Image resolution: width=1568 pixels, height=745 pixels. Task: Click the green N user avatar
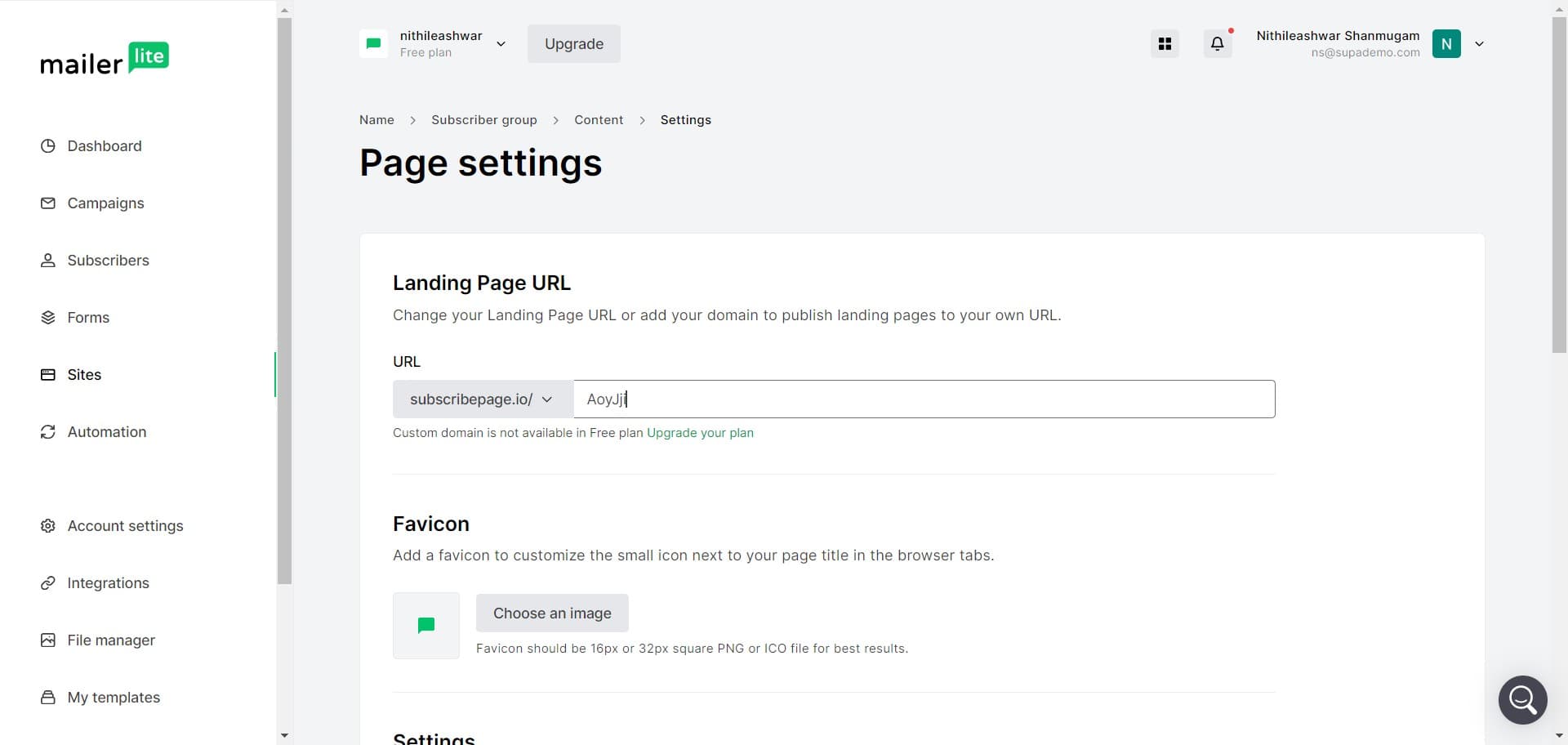click(1446, 44)
